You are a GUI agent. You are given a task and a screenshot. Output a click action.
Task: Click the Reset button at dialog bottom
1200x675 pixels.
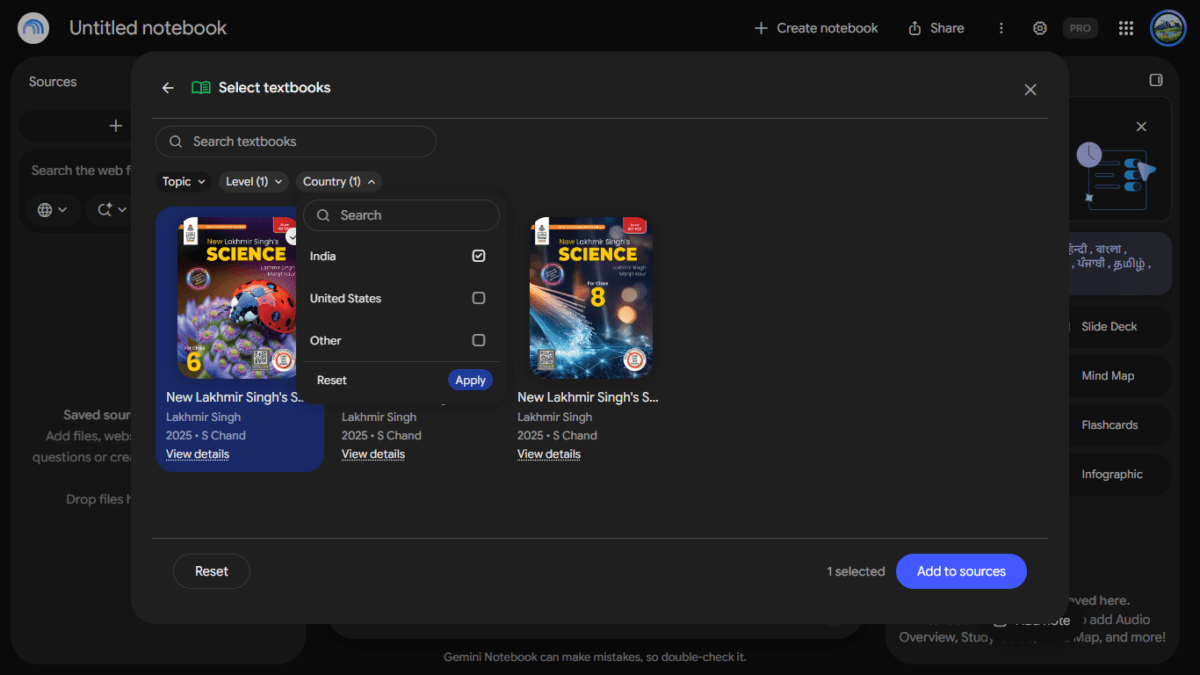(211, 571)
